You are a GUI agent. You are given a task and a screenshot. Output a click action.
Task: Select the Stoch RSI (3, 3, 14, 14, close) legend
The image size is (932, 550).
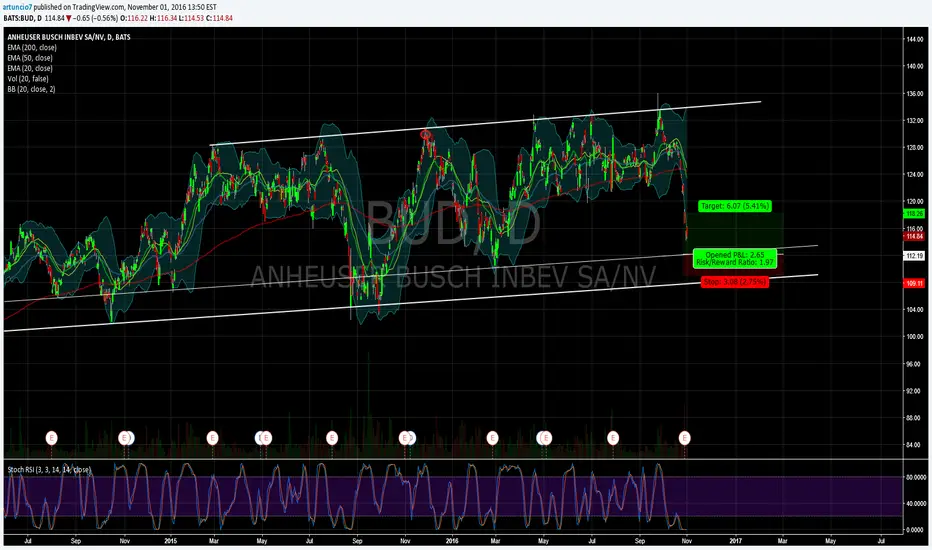pyautogui.click(x=49, y=470)
